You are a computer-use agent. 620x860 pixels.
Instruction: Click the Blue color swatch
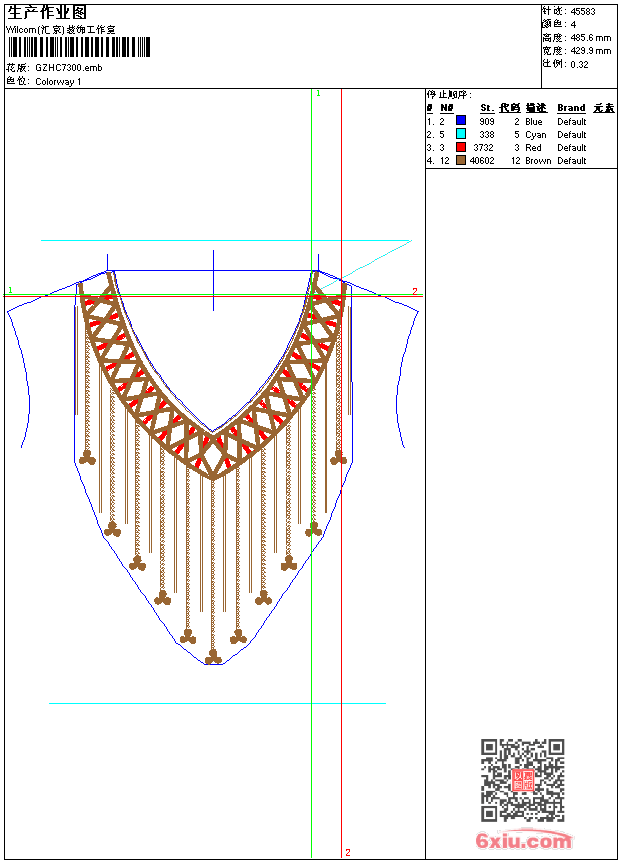pyautogui.click(x=461, y=121)
